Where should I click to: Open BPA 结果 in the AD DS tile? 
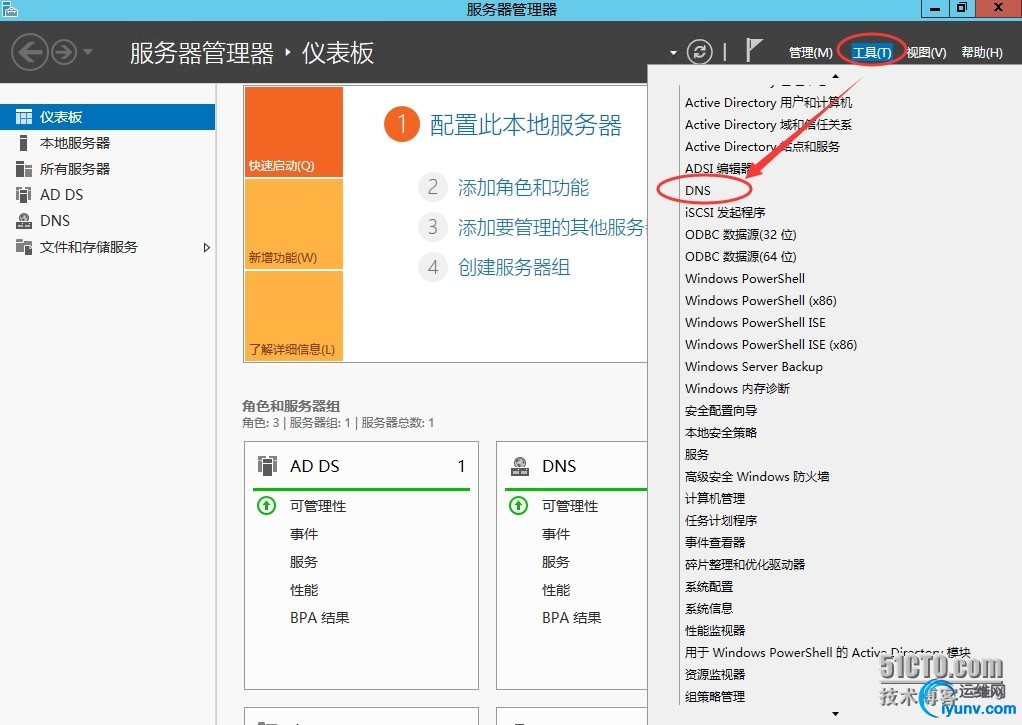tap(319, 617)
